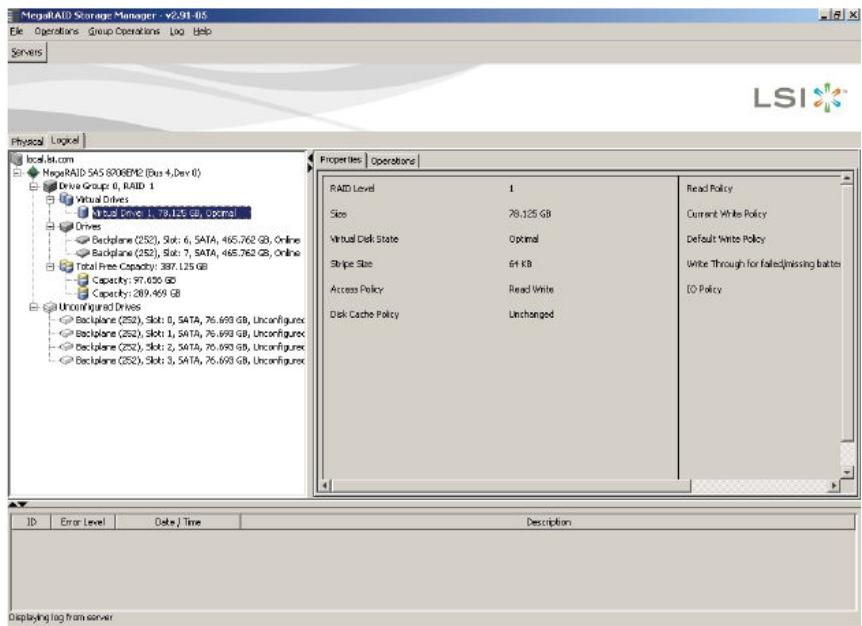
Task: Select Capacity: 289.469 GB entry
Action: [x=136, y=293]
